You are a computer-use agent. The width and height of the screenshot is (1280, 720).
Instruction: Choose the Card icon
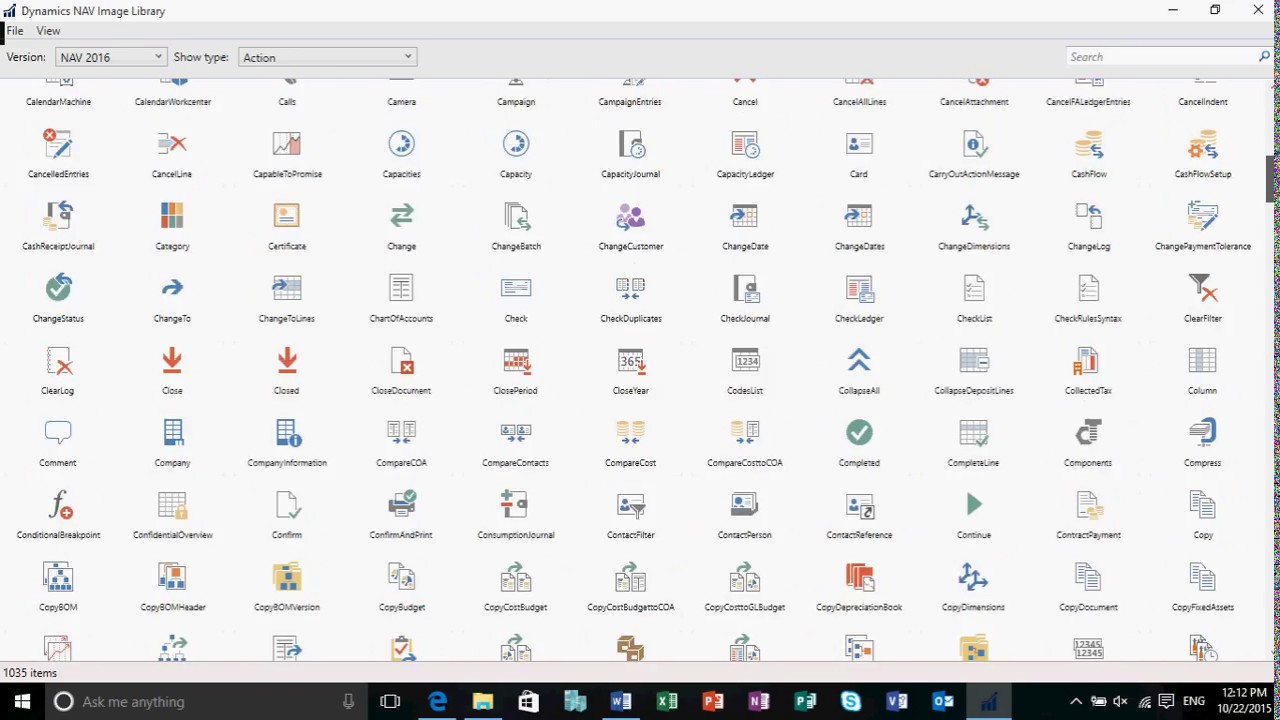[859, 144]
